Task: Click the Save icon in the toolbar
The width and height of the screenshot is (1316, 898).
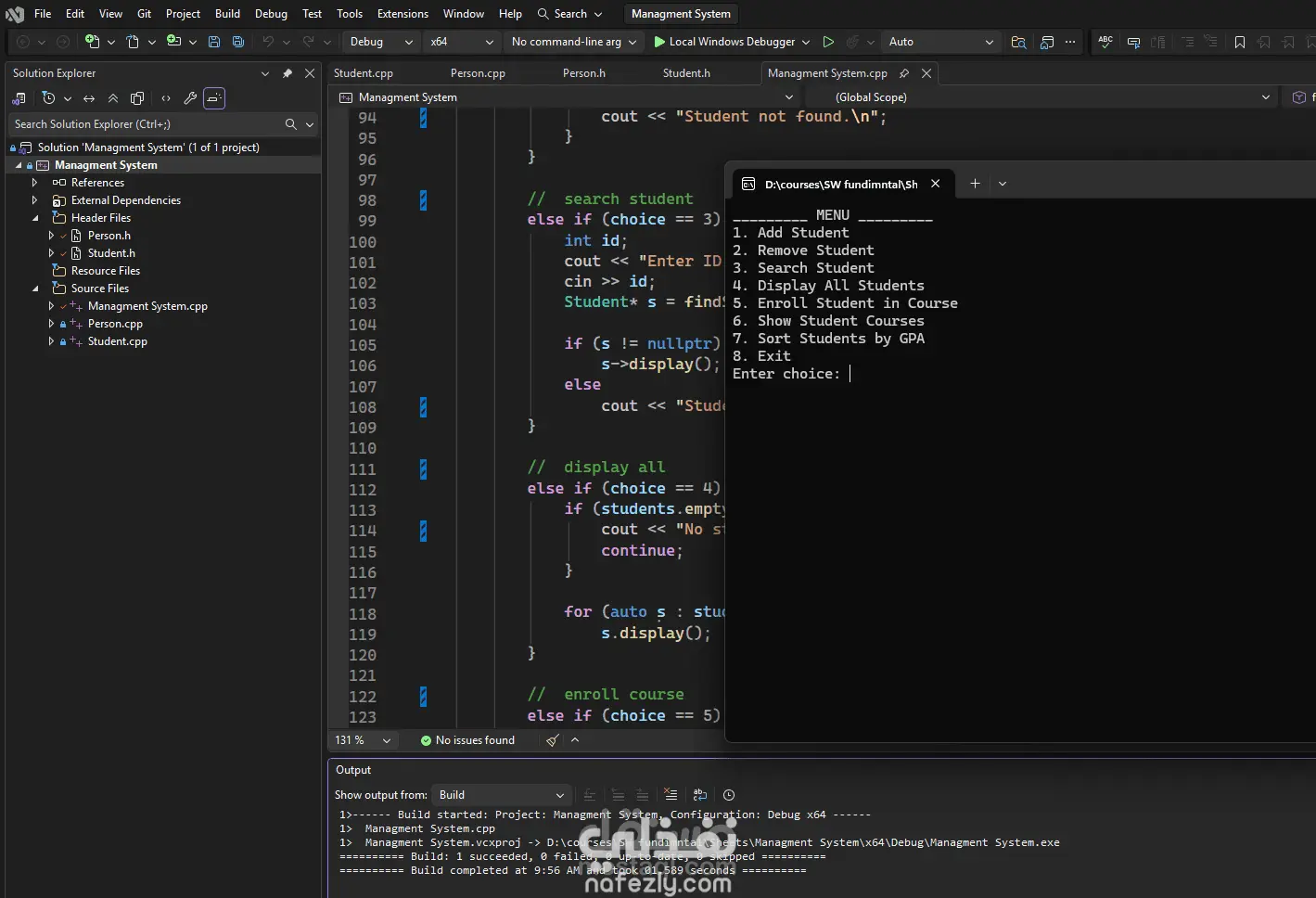Action: point(214,42)
